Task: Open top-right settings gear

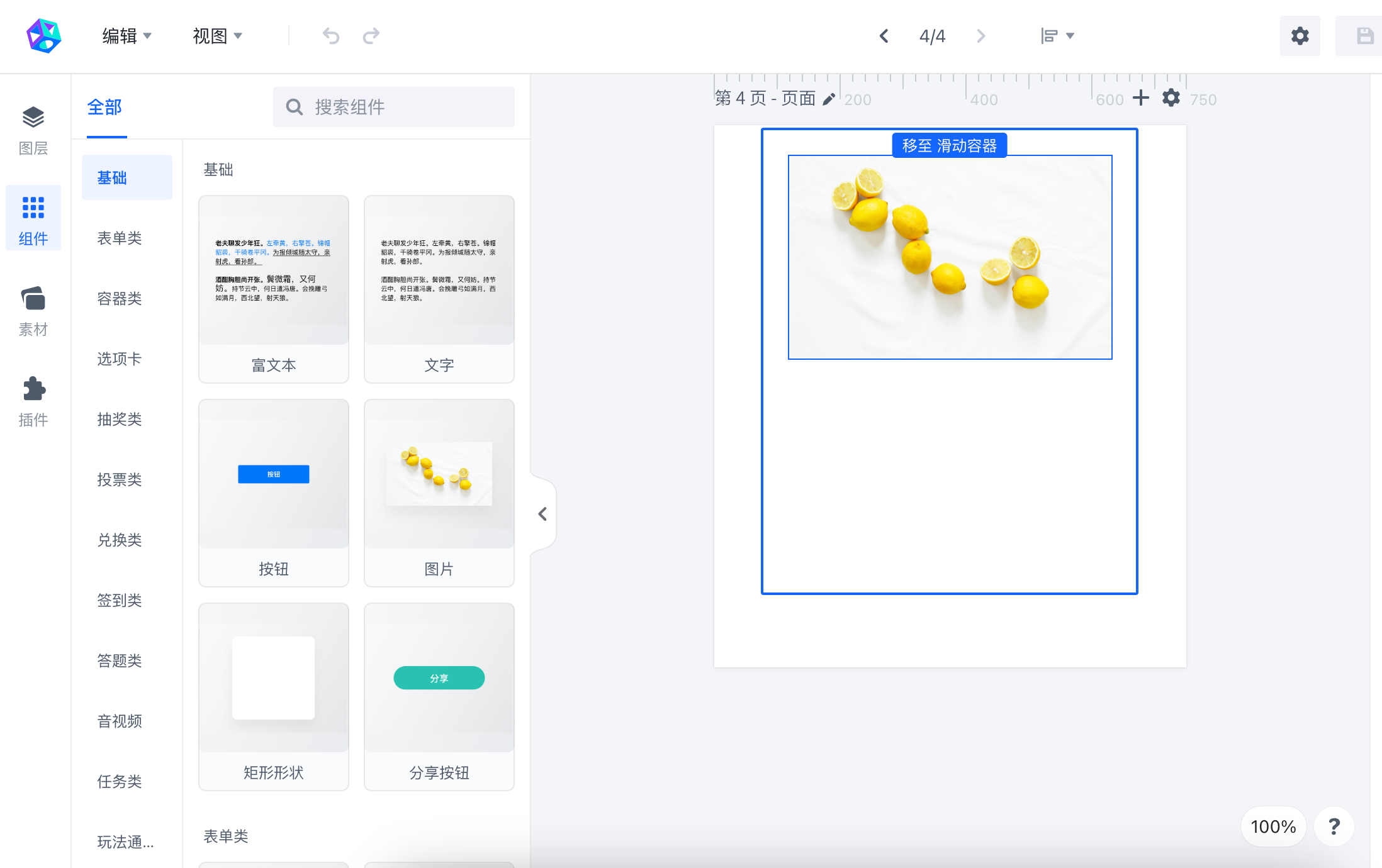Action: pos(1300,36)
